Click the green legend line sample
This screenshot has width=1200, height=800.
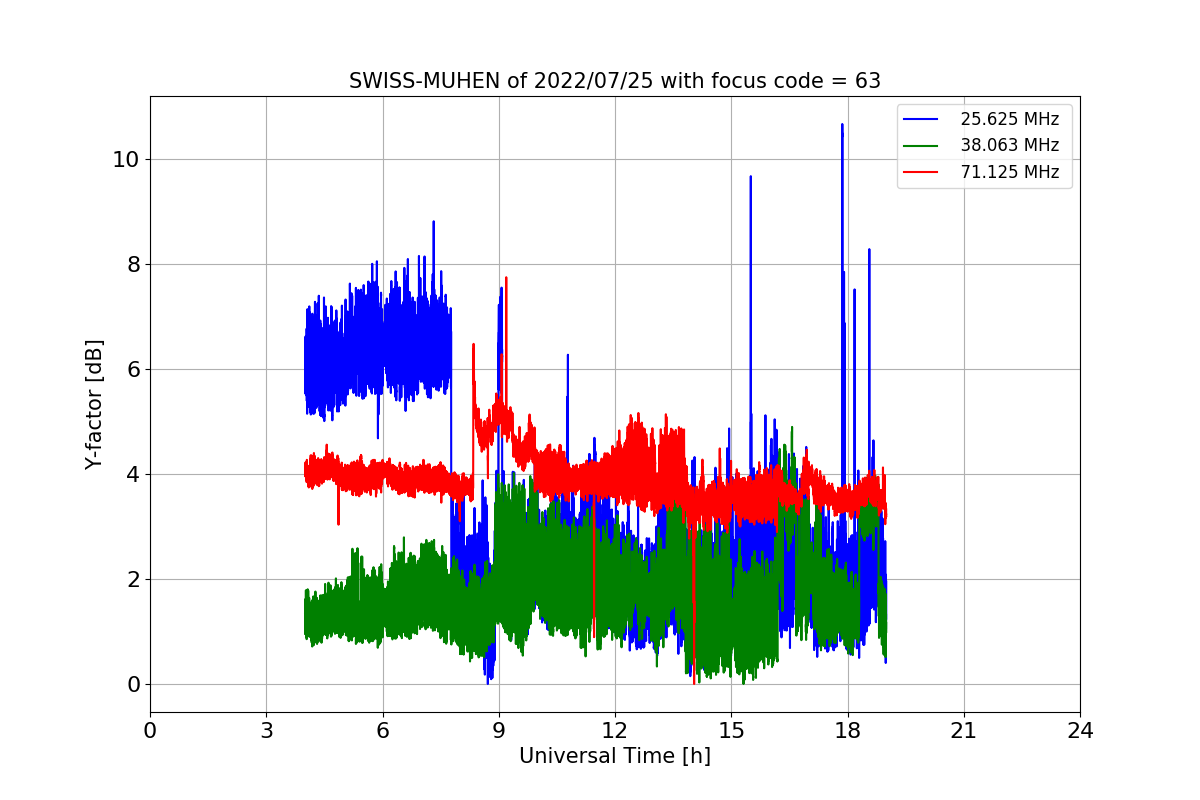922,145
